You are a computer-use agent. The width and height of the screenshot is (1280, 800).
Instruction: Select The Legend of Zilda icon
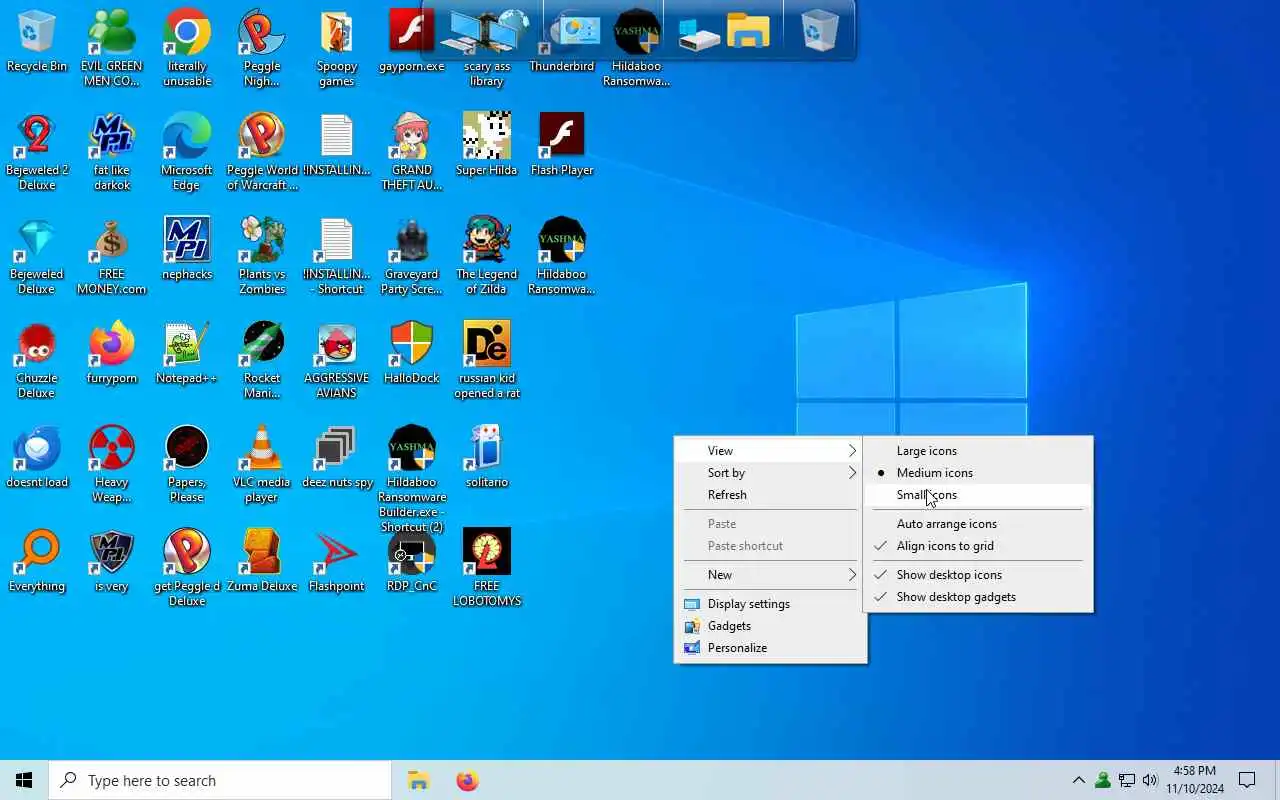tap(487, 256)
